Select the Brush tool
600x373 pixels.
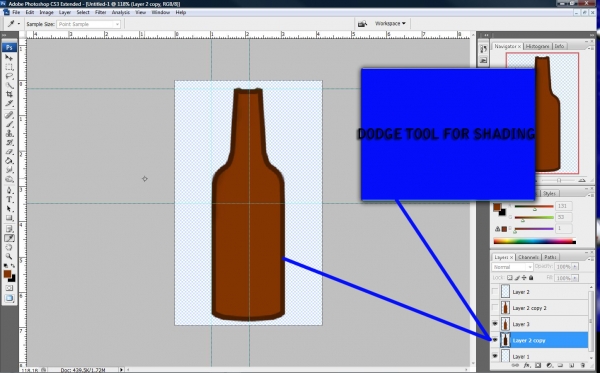(9, 124)
